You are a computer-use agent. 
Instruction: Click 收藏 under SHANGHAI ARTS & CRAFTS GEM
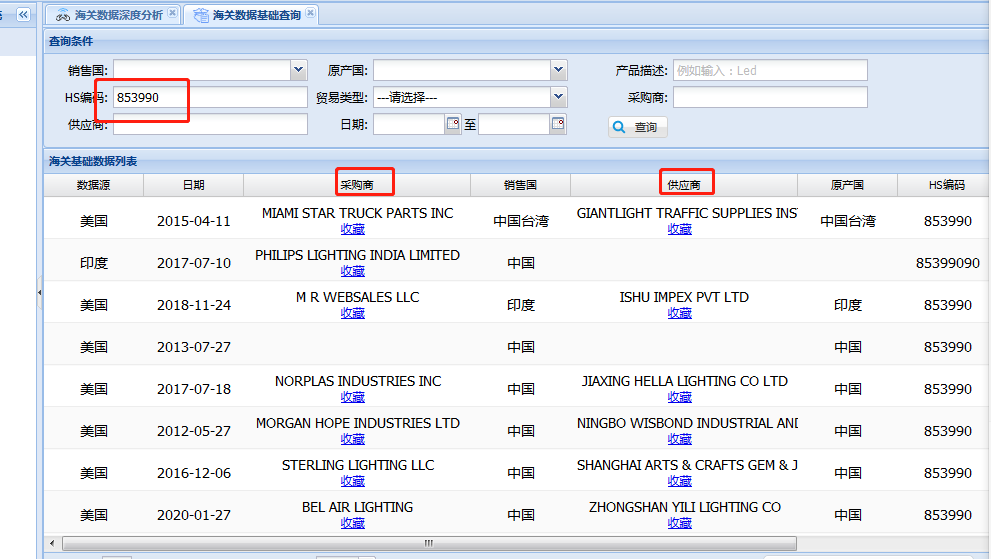pos(679,481)
